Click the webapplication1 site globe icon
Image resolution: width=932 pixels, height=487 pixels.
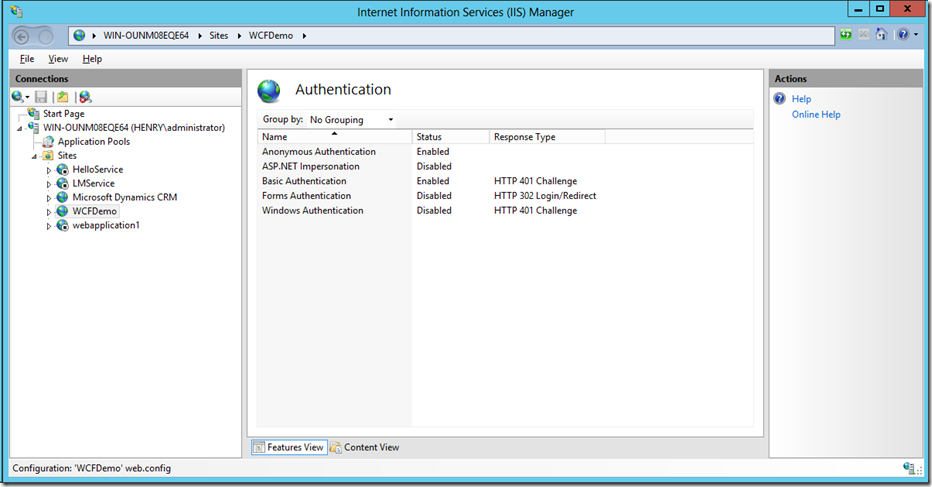(62, 225)
